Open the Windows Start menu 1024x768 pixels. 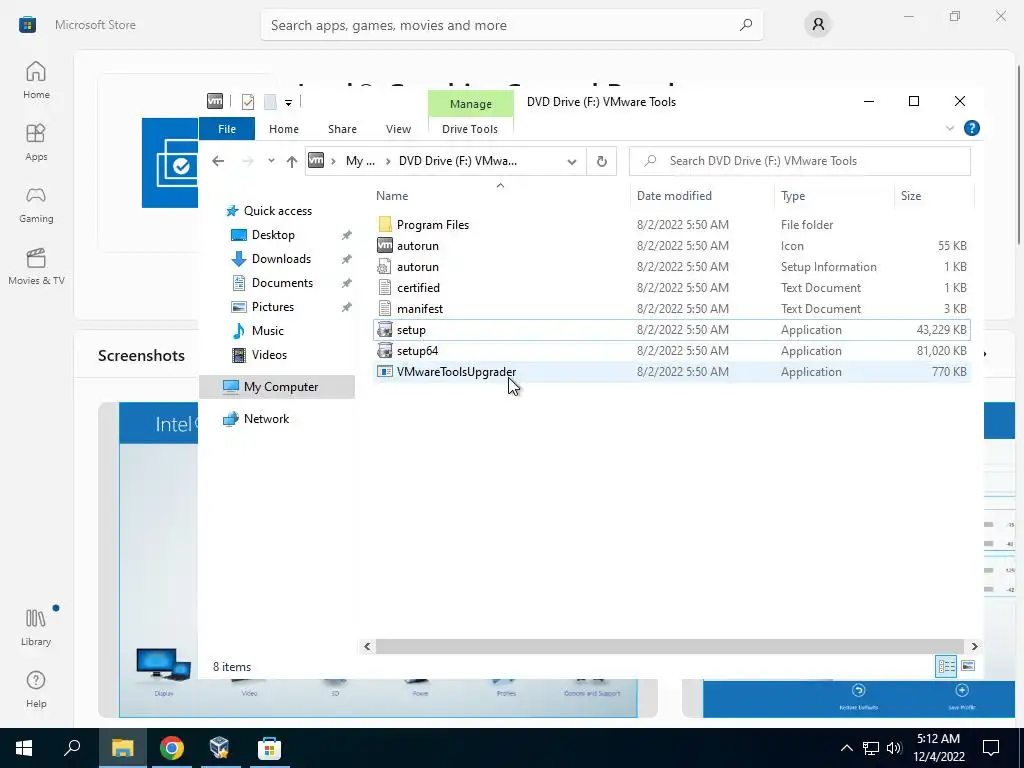pyautogui.click(x=24, y=748)
